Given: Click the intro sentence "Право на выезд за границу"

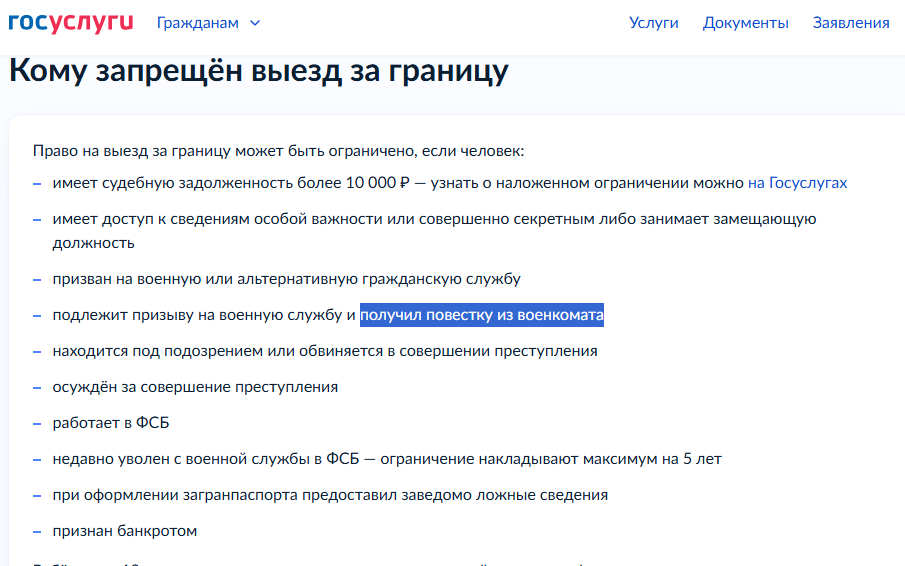Looking at the screenshot, I should [x=278, y=151].
